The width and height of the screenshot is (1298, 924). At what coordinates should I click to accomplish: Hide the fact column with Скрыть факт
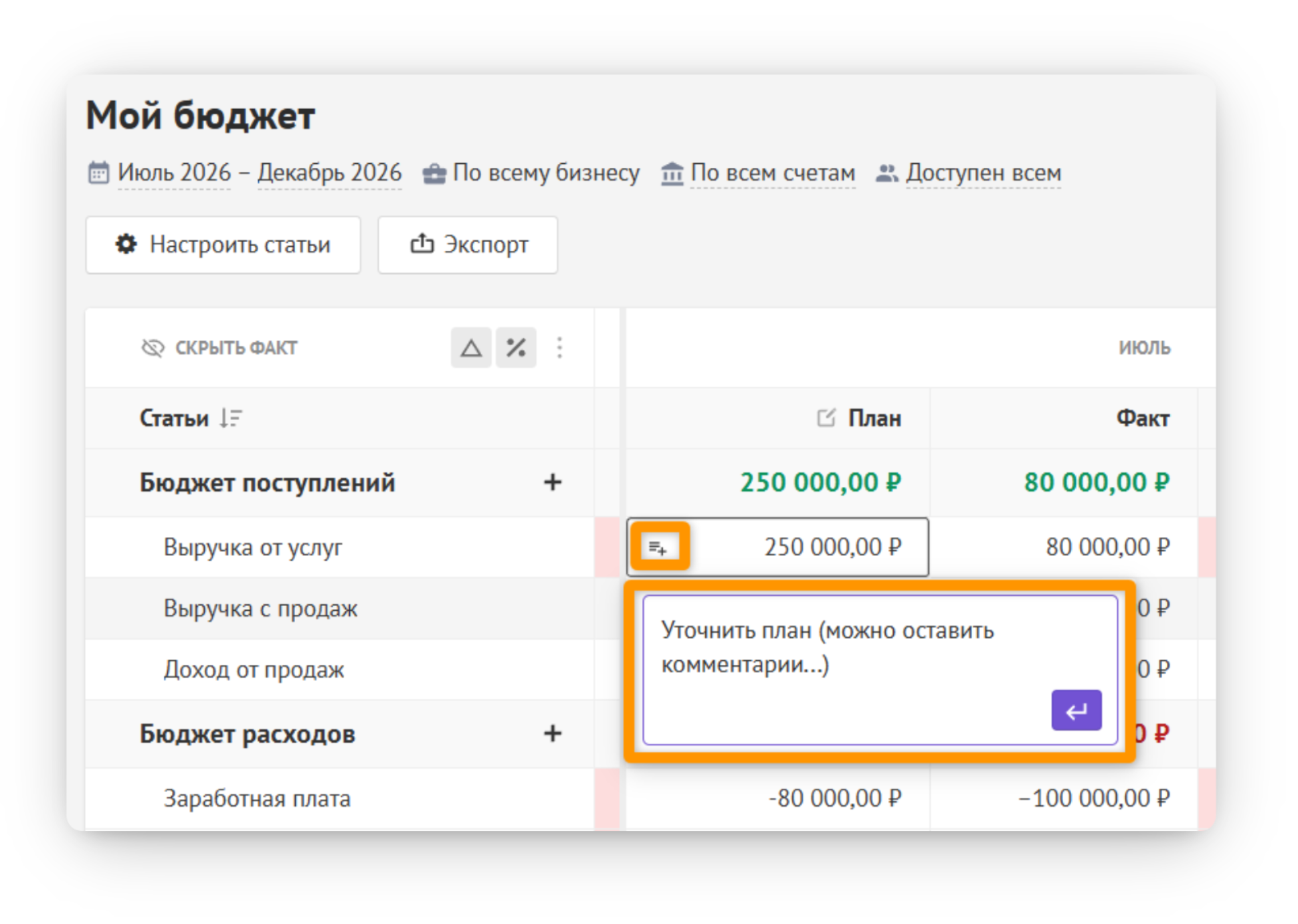pos(219,348)
